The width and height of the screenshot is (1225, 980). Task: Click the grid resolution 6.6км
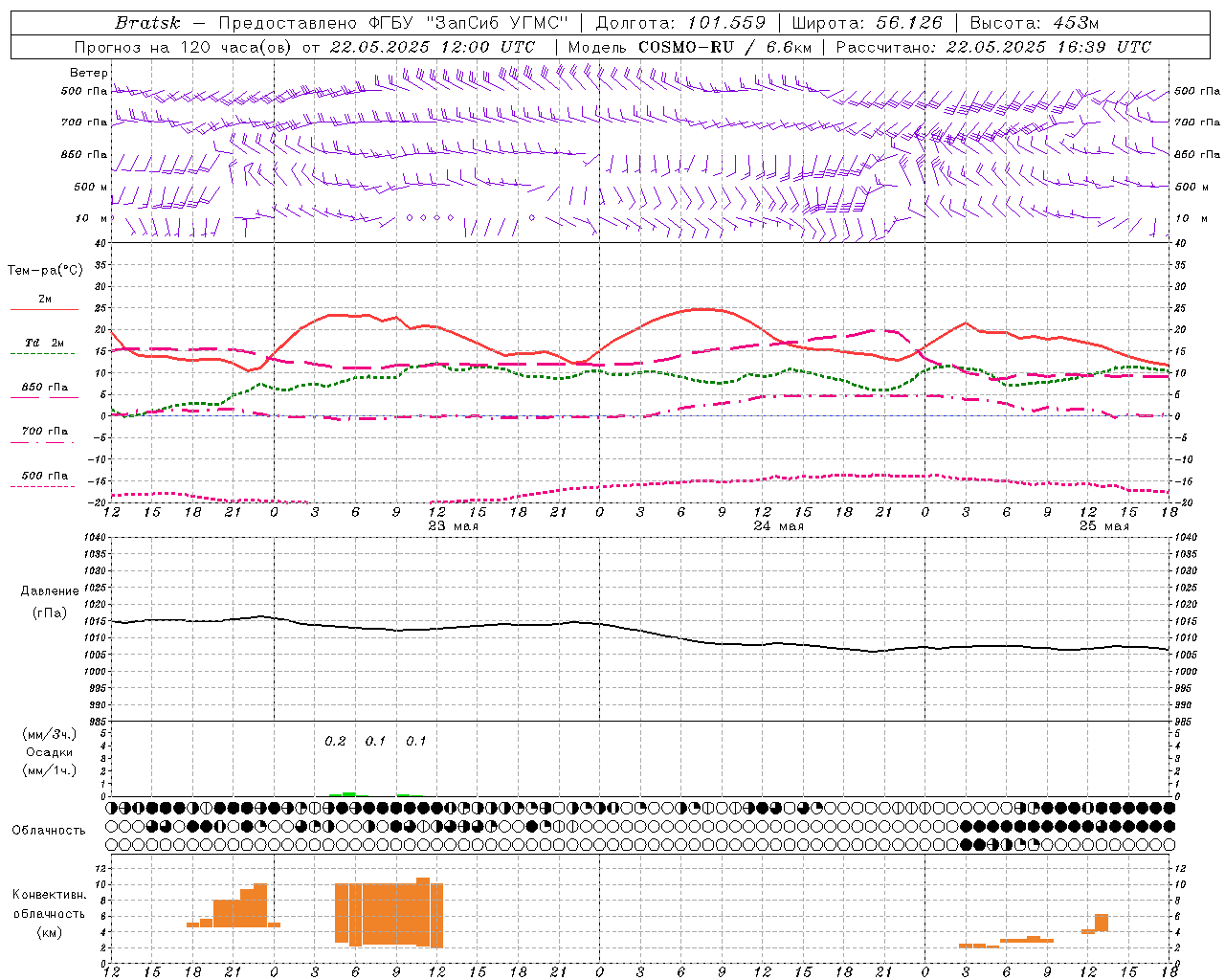790,47
